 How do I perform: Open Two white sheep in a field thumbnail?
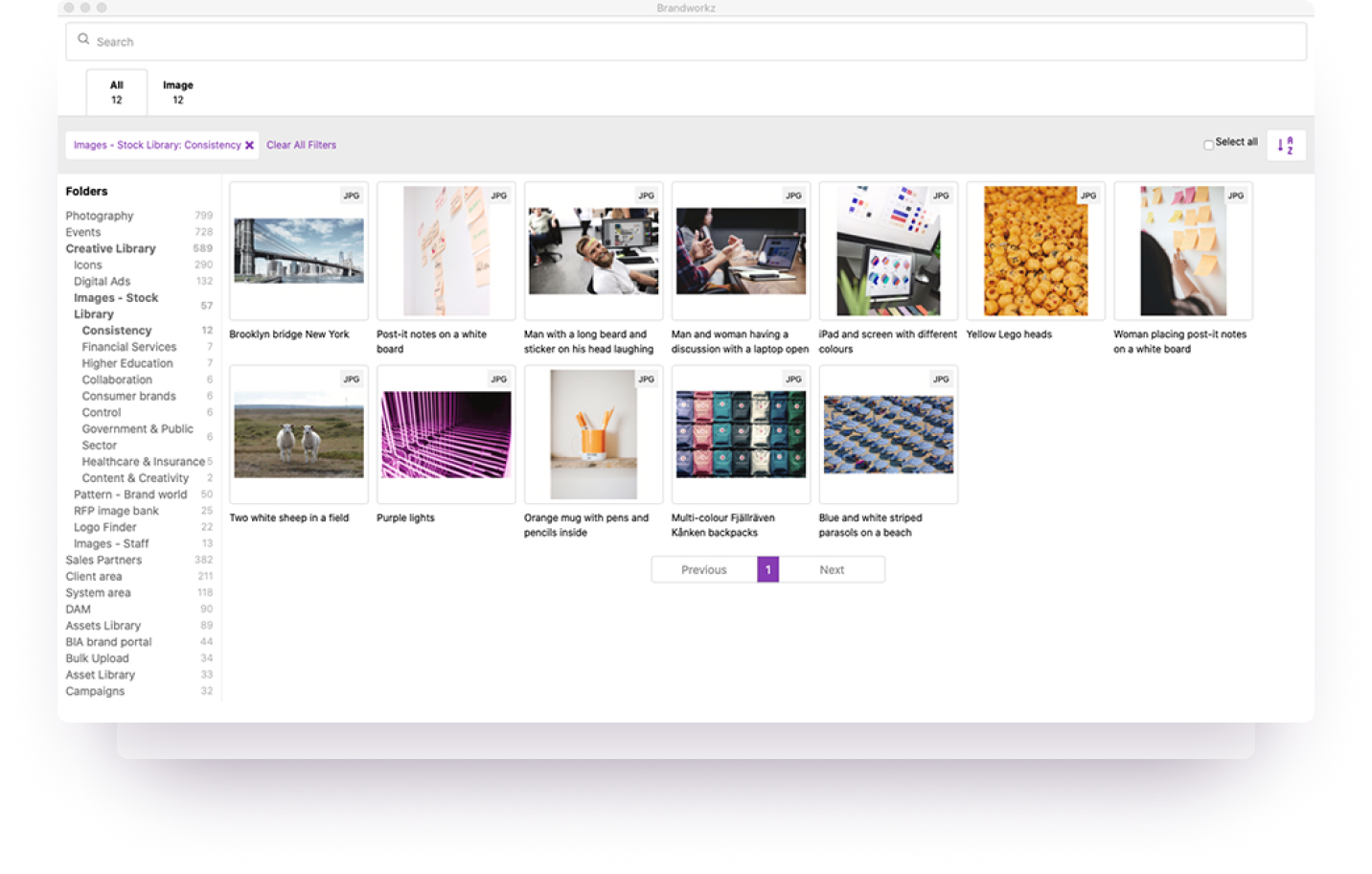pyautogui.click(x=299, y=434)
